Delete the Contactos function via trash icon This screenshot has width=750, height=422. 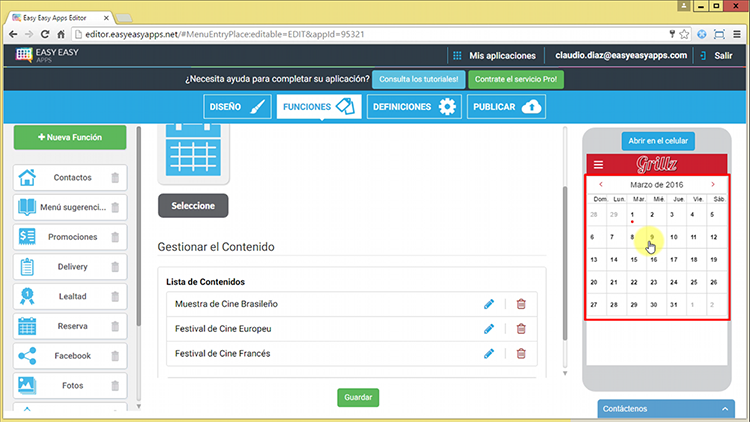pyautogui.click(x=115, y=178)
